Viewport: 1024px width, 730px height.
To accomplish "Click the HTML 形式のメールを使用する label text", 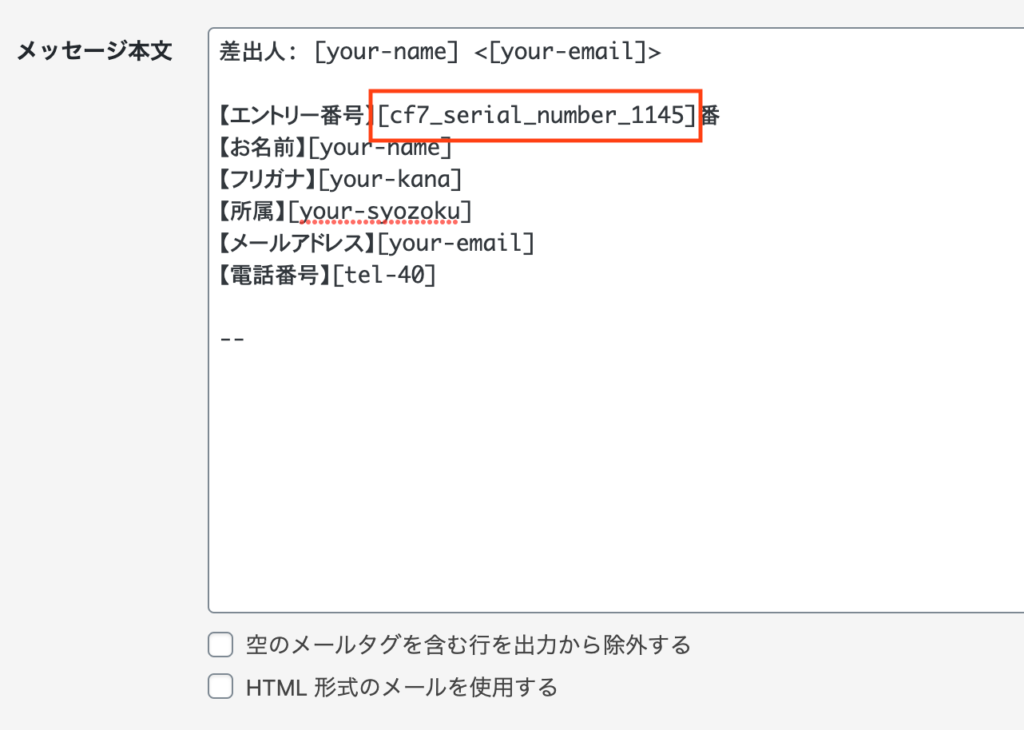I will (401, 687).
